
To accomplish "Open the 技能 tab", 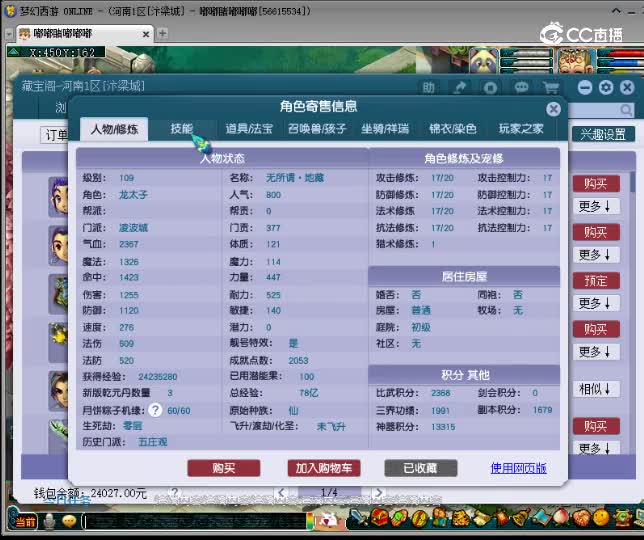I will [182, 129].
